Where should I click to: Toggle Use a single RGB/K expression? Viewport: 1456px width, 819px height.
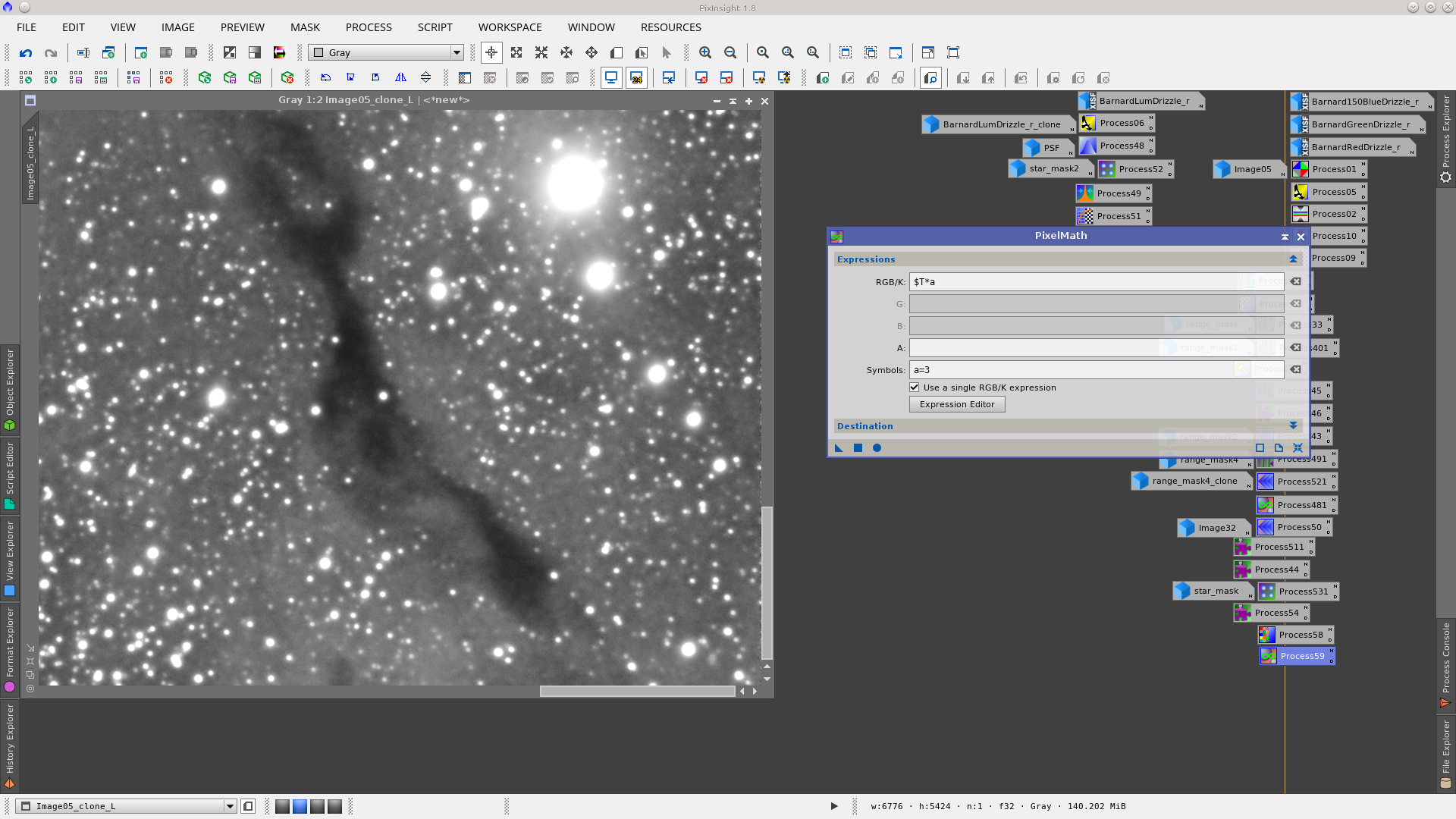(915, 388)
